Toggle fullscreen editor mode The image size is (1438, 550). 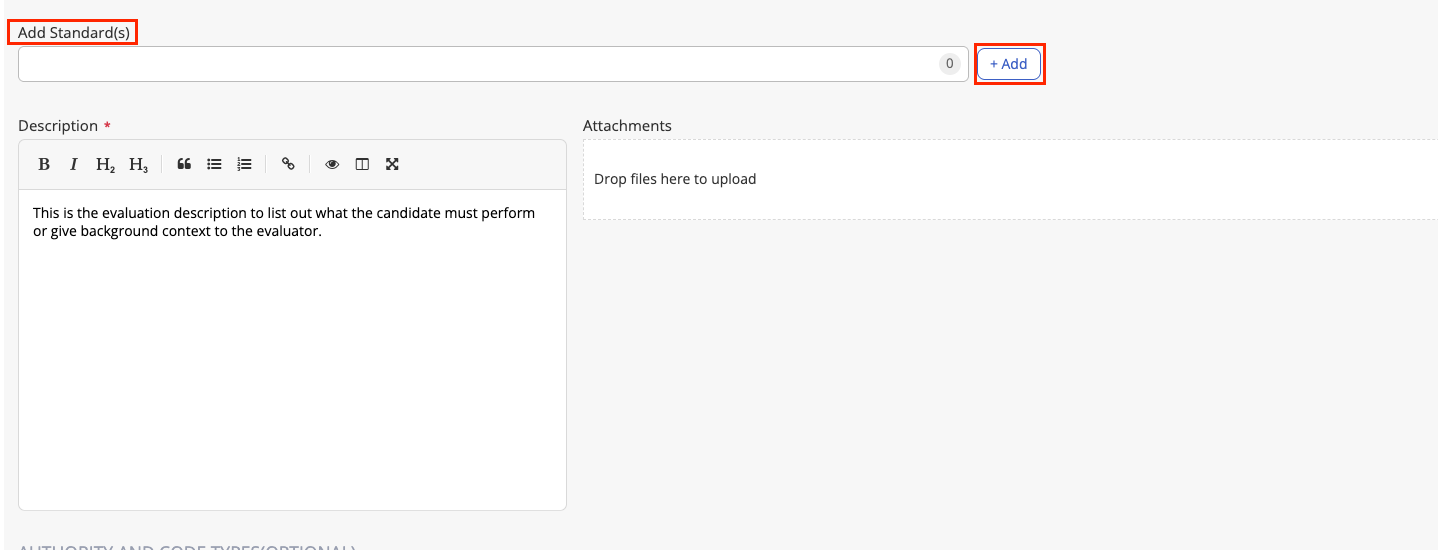click(x=392, y=165)
